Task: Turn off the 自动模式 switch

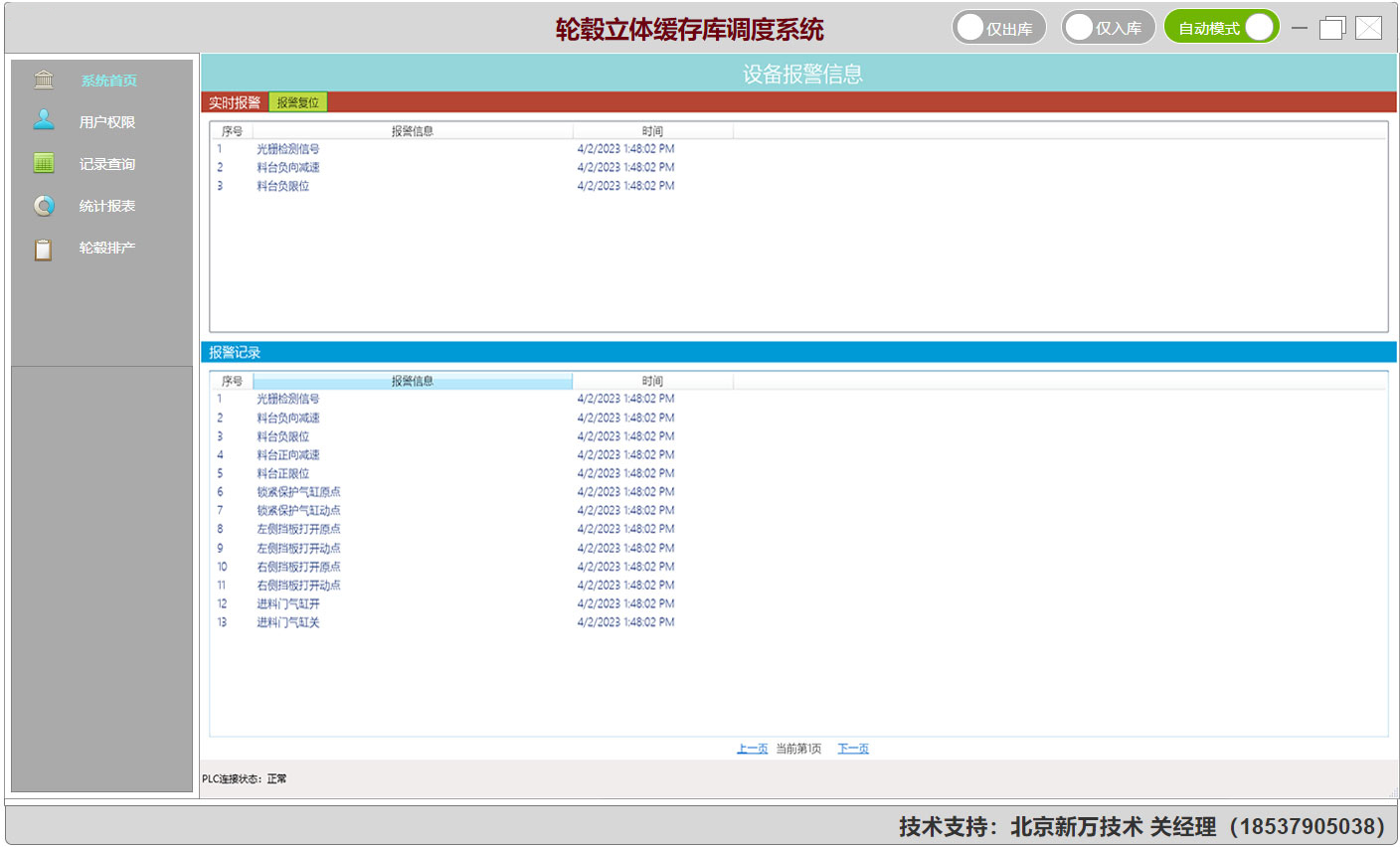Action: pos(1221,28)
